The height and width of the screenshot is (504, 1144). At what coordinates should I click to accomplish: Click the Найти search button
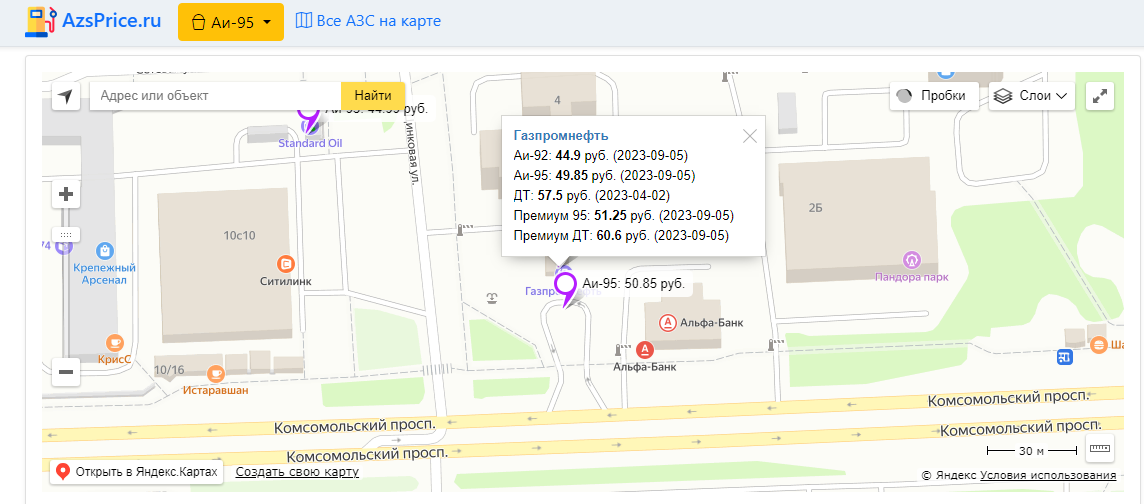tap(373, 96)
